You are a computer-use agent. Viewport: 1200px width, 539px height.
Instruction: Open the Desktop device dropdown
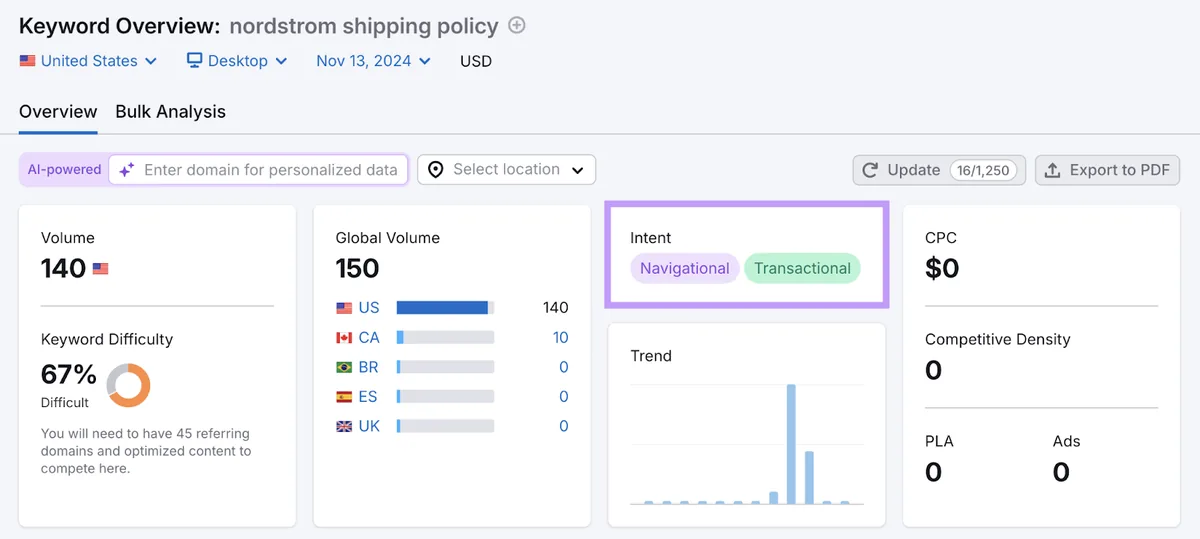coord(237,61)
